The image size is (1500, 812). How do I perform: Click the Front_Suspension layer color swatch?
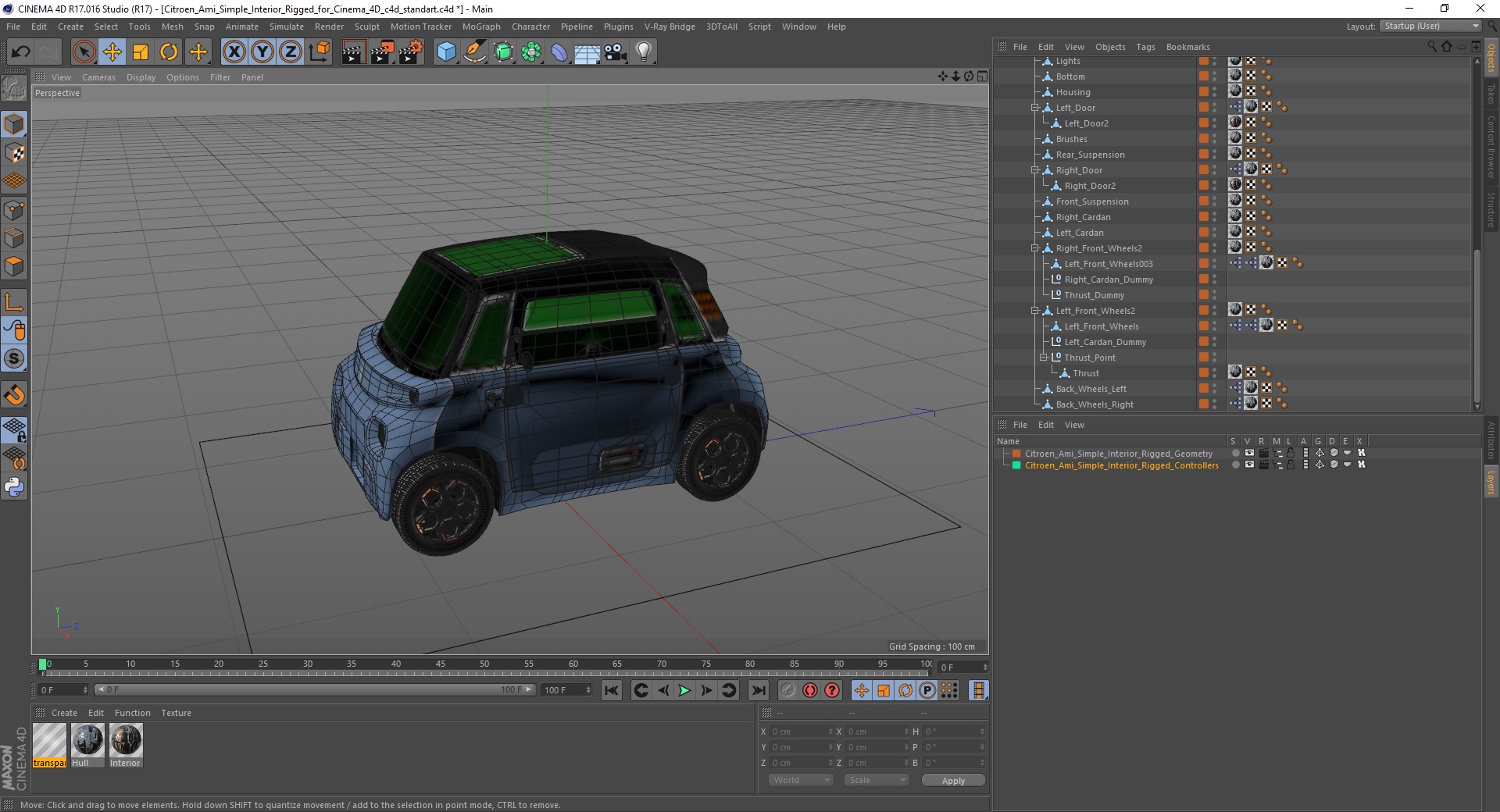coord(1204,201)
